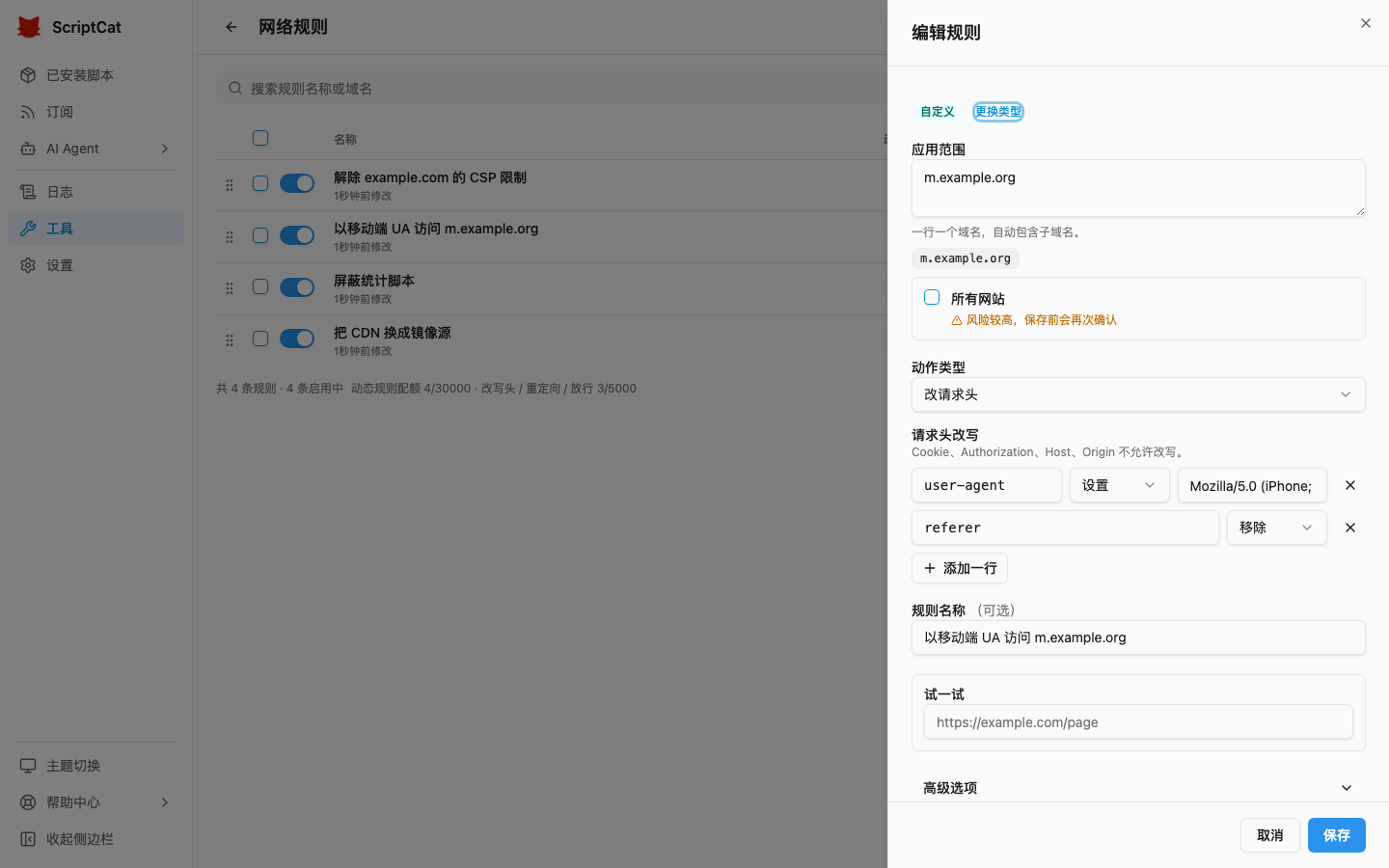The image size is (1389, 868).
Task: Click the user-agent header name field
Action: (987, 485)
